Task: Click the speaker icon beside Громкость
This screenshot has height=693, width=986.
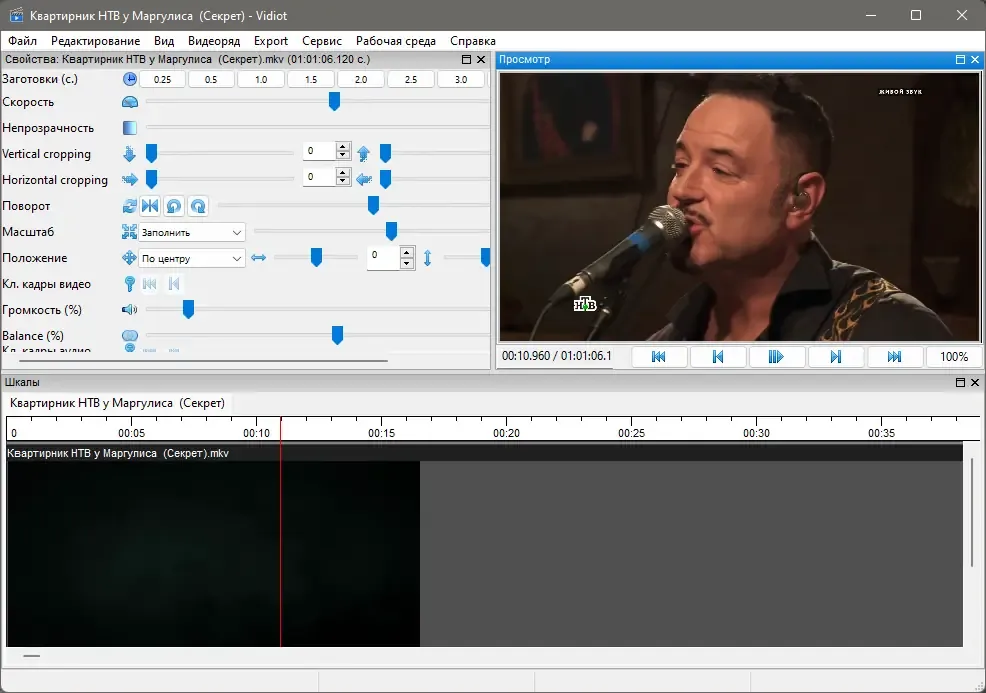Action: click(x=130, y=309)
